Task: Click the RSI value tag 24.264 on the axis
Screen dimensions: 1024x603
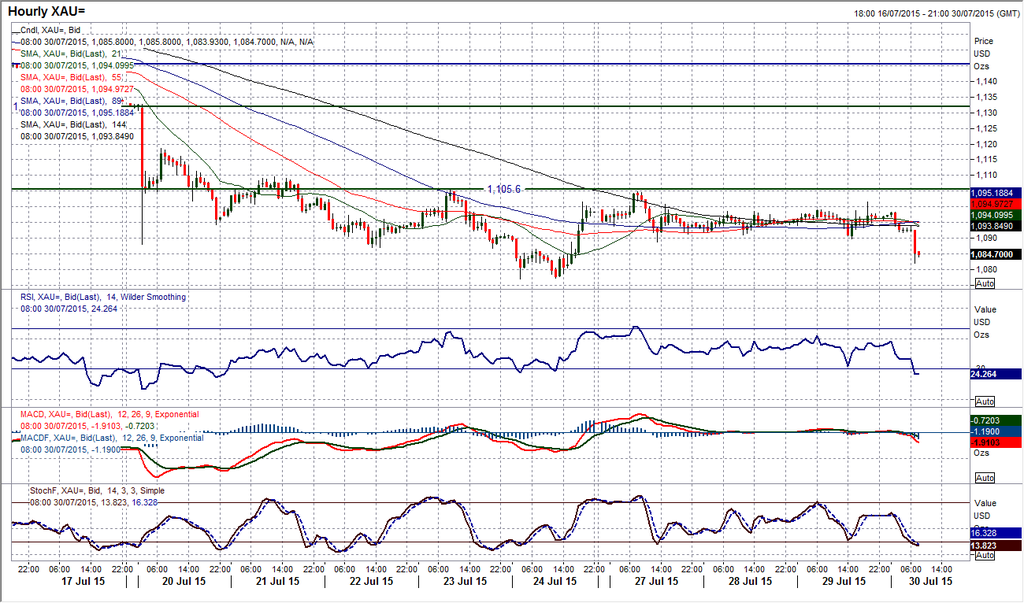Action: pyautogui.click(x=996, y=374)
